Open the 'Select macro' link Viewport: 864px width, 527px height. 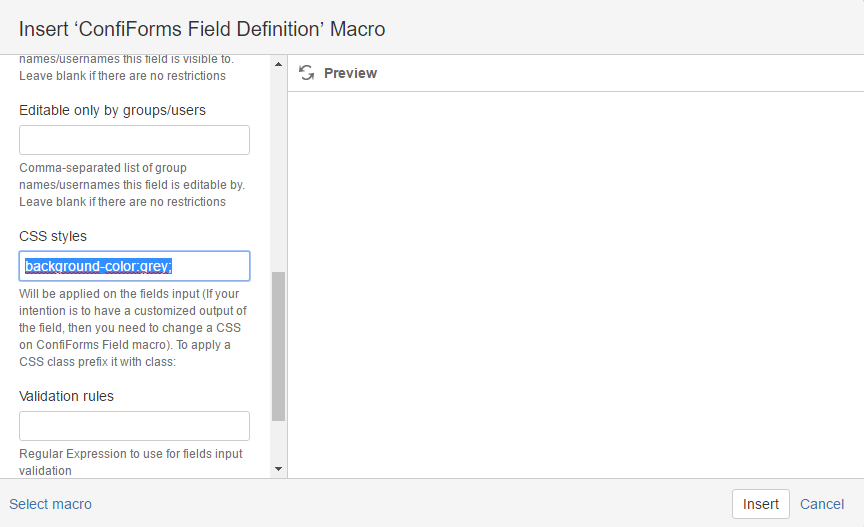tap(51, 504)
